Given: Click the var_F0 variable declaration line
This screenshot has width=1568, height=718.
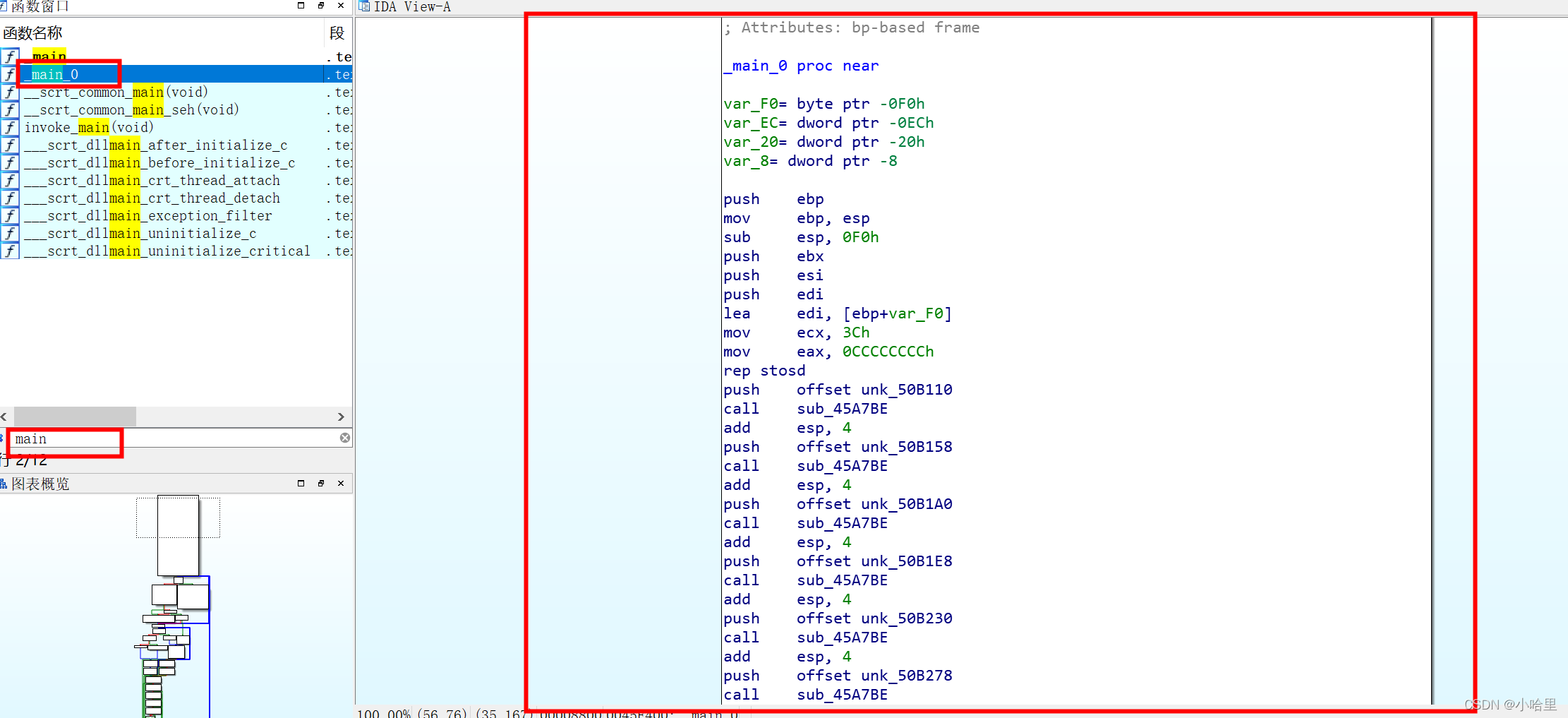Looking at the screenshot, I should [x=824, y=104].
